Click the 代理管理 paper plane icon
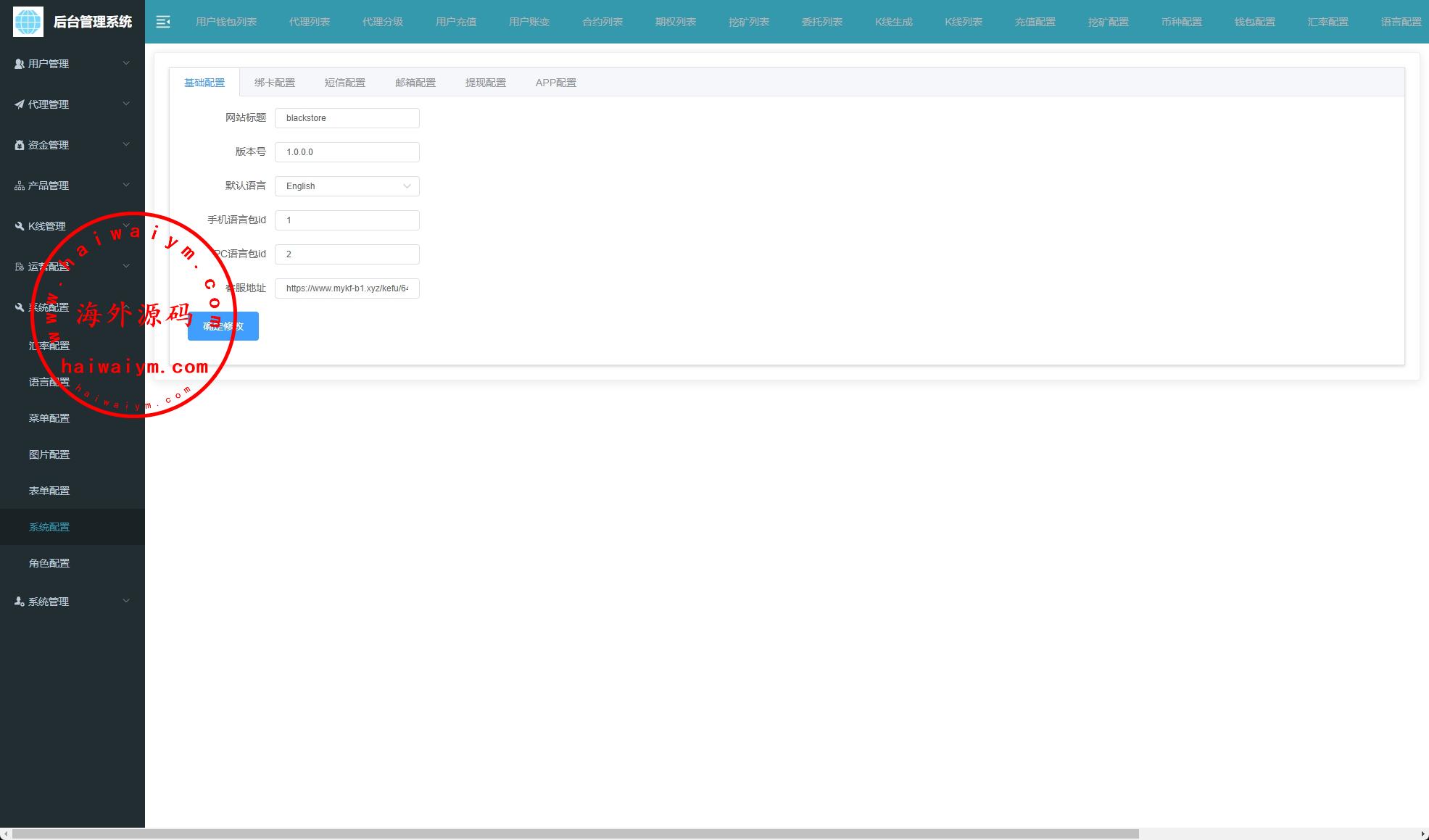This screenshot has height=840, width=1429. pos(20,104)
